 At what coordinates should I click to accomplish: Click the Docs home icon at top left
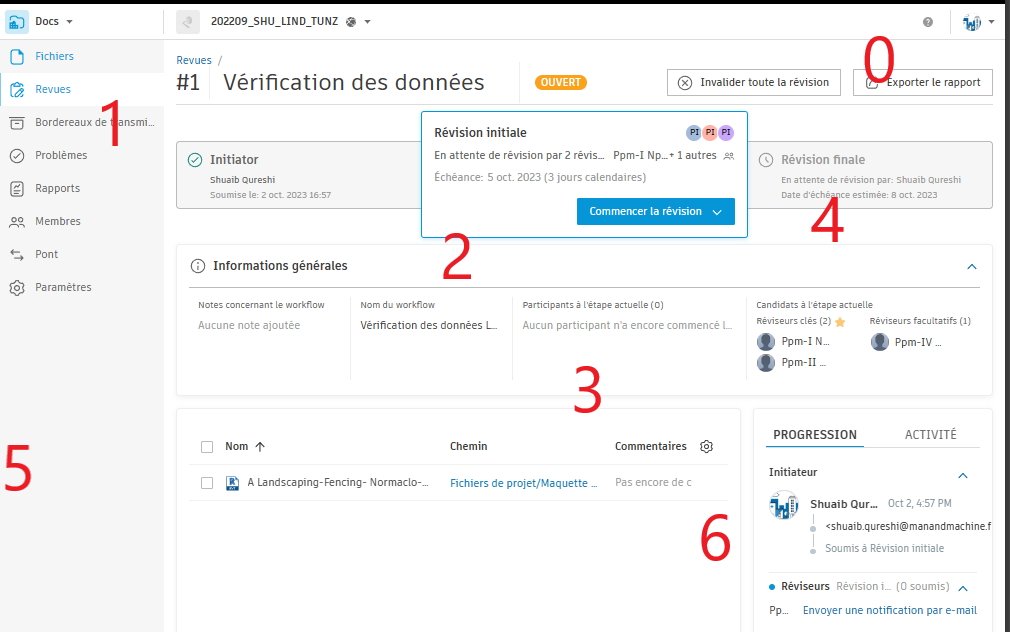pyautogui.click(x=16, y=20)
